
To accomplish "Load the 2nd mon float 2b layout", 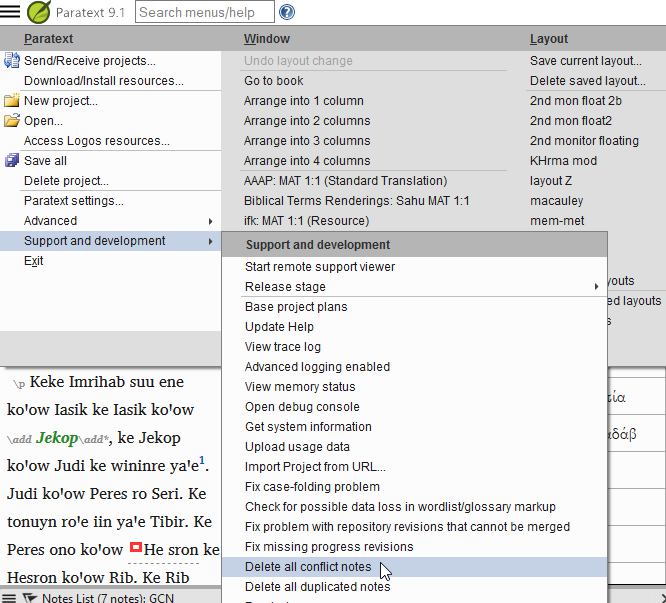I will click(576, 101).
